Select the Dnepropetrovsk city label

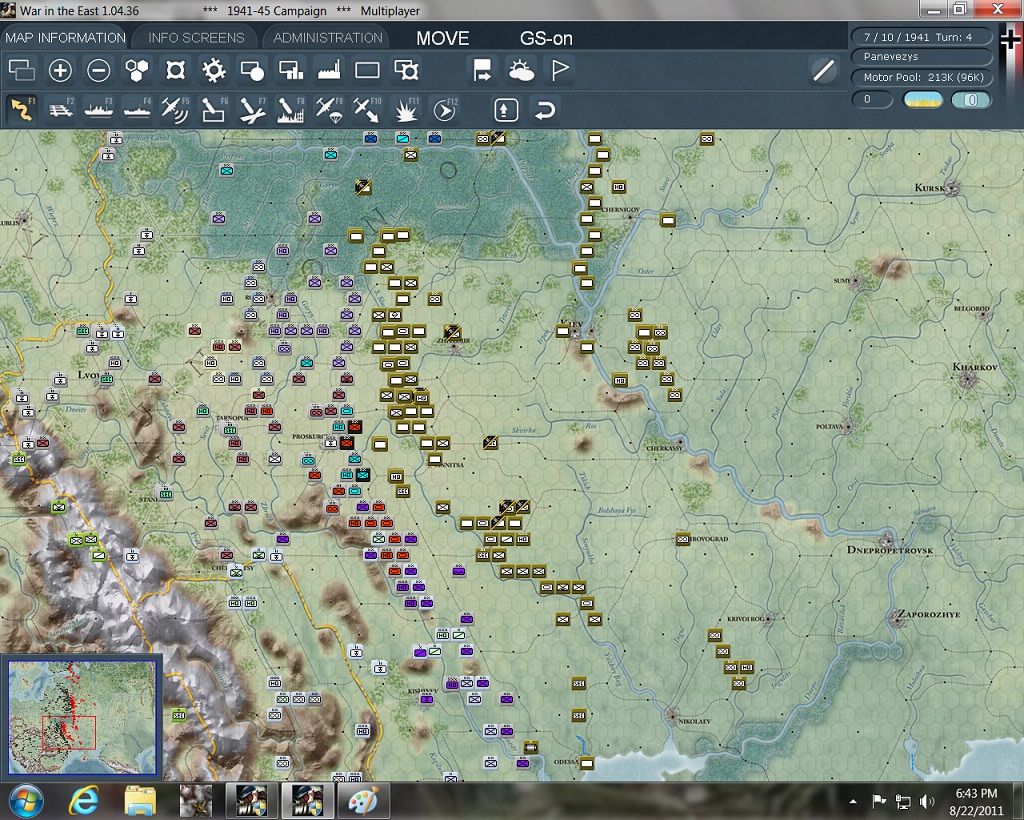tap(889, 550)
